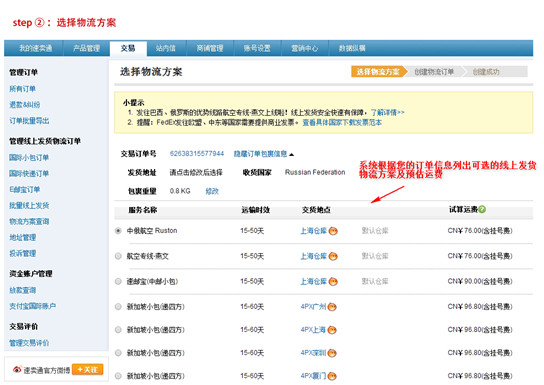Click chat icon beside 4PX上海
The image size is (544, 385).
tap(332, 330)
